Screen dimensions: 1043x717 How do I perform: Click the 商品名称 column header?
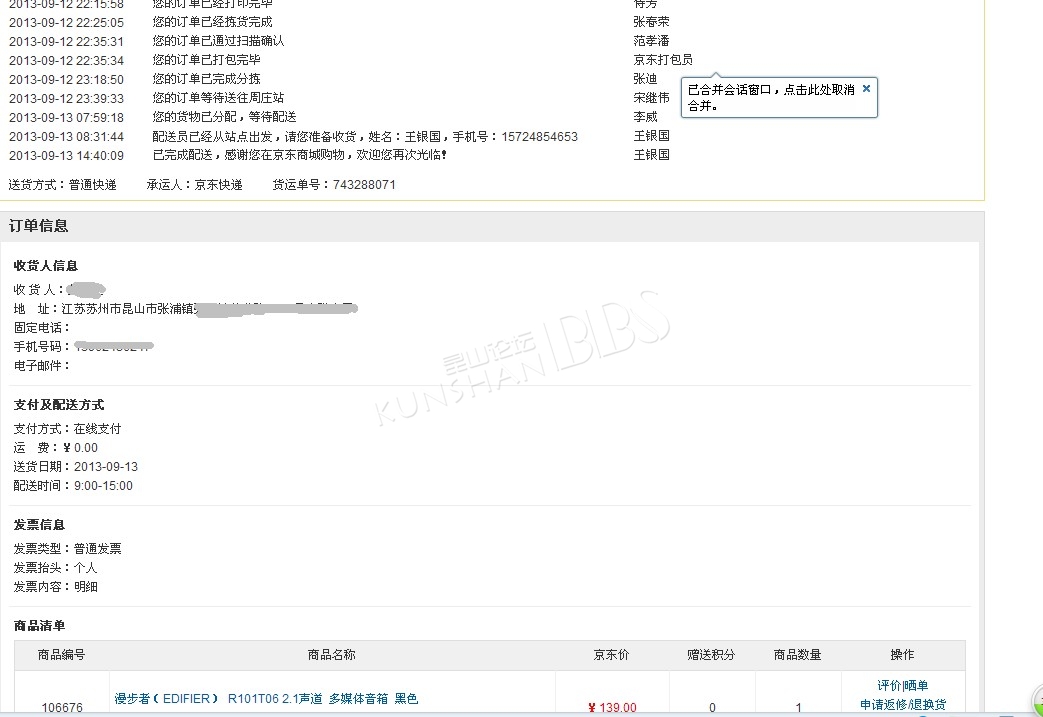[x=332, y=654]
